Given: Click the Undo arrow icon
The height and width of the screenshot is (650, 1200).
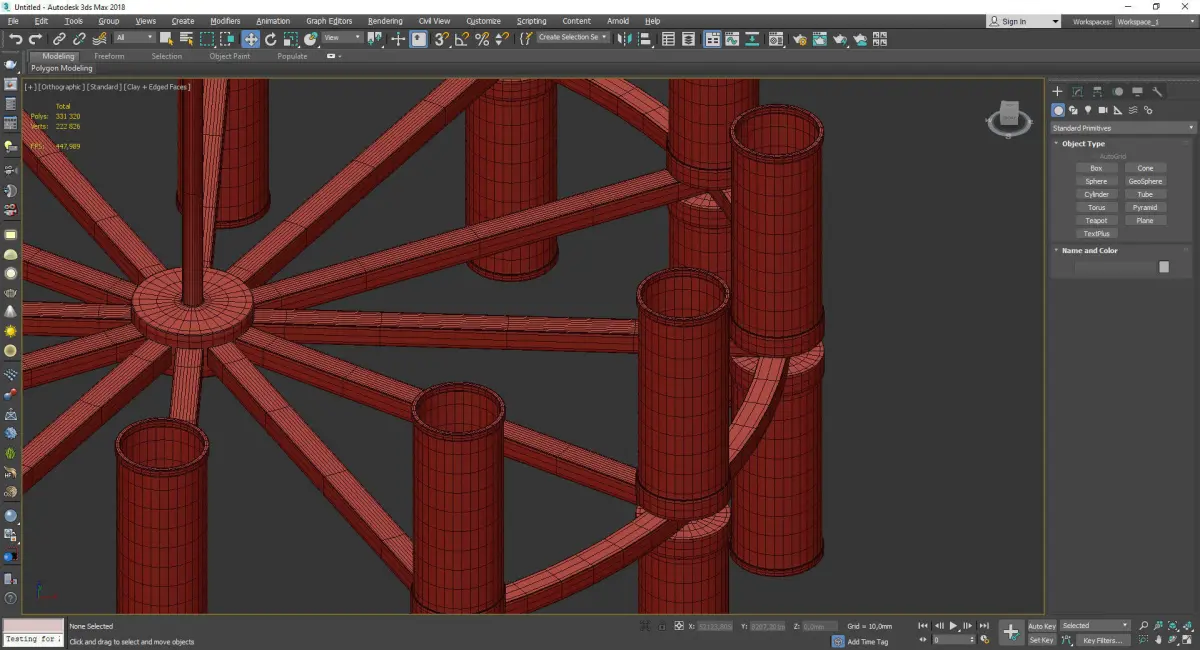Looking at the screenshot, I should [16, 39].
